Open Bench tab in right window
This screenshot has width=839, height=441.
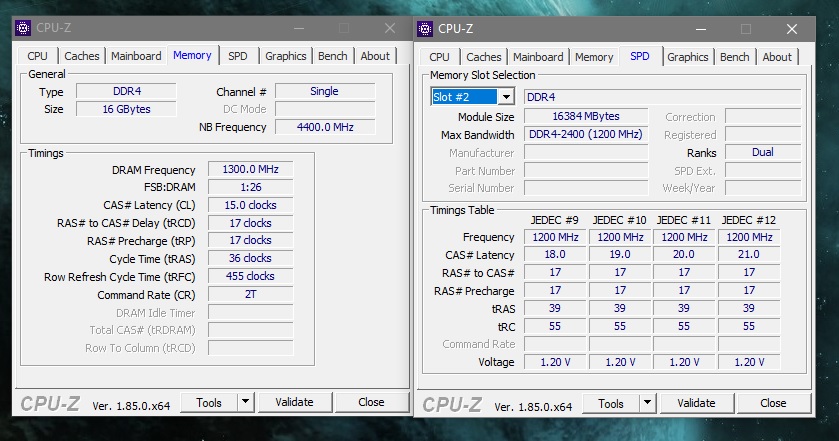pos(735,57)
